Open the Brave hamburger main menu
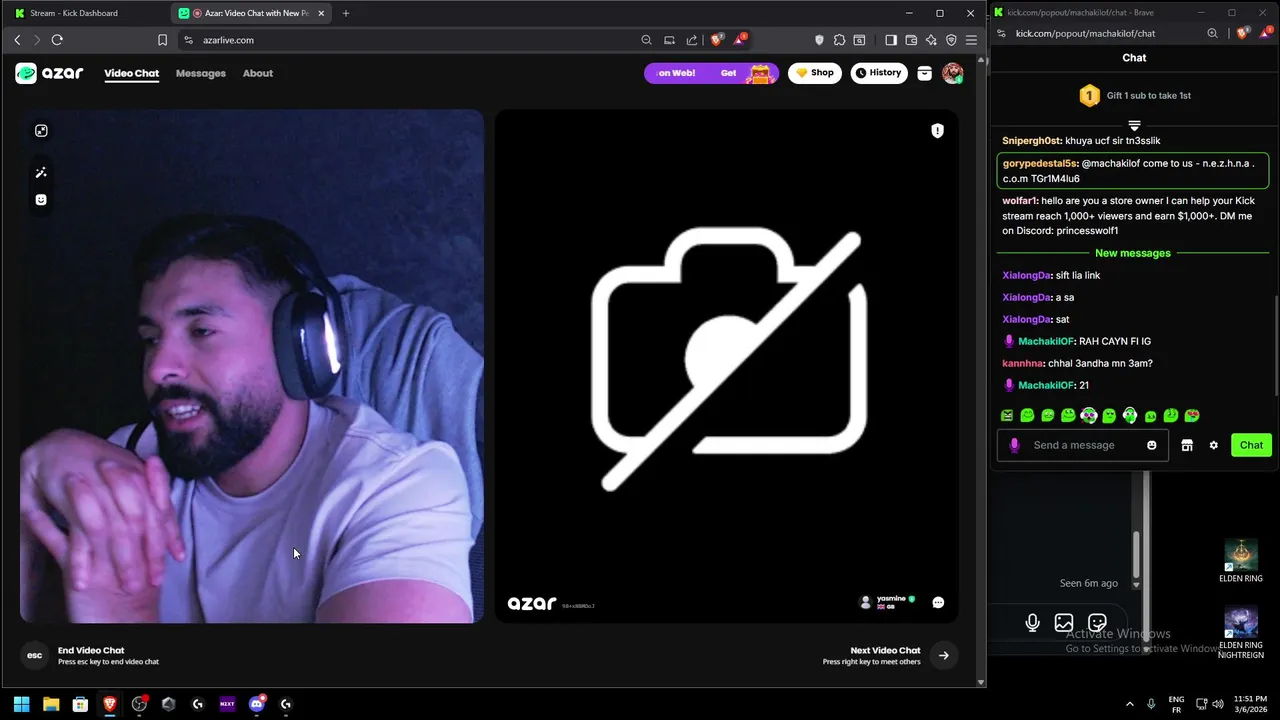 [x=971, y=40]
